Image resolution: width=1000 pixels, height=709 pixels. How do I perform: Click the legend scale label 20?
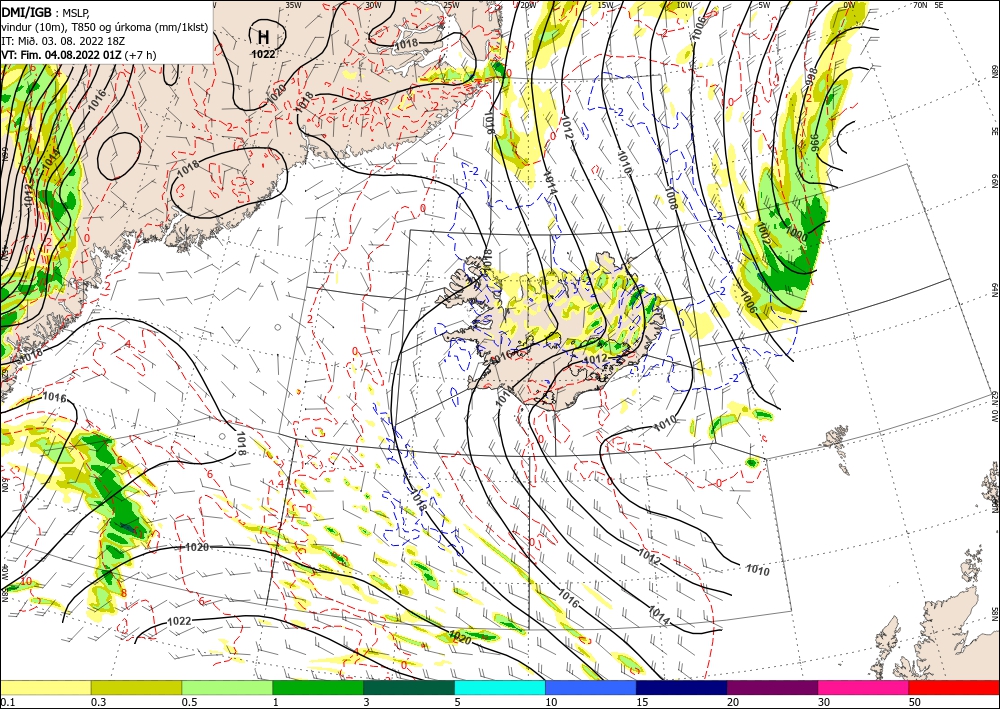tap(733, 702)
